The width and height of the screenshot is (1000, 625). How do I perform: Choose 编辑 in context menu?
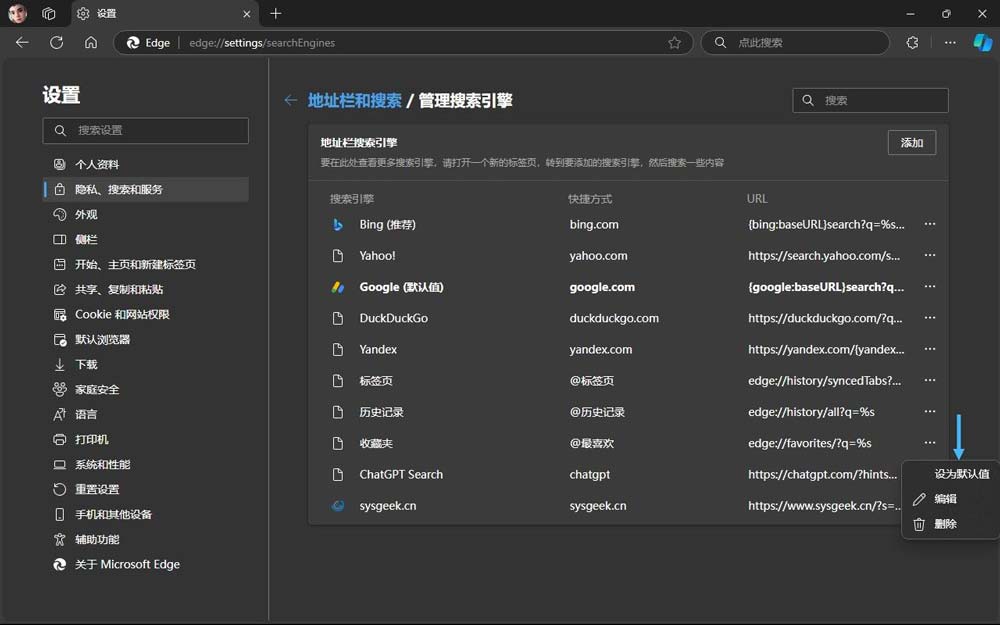coord(950,499)
